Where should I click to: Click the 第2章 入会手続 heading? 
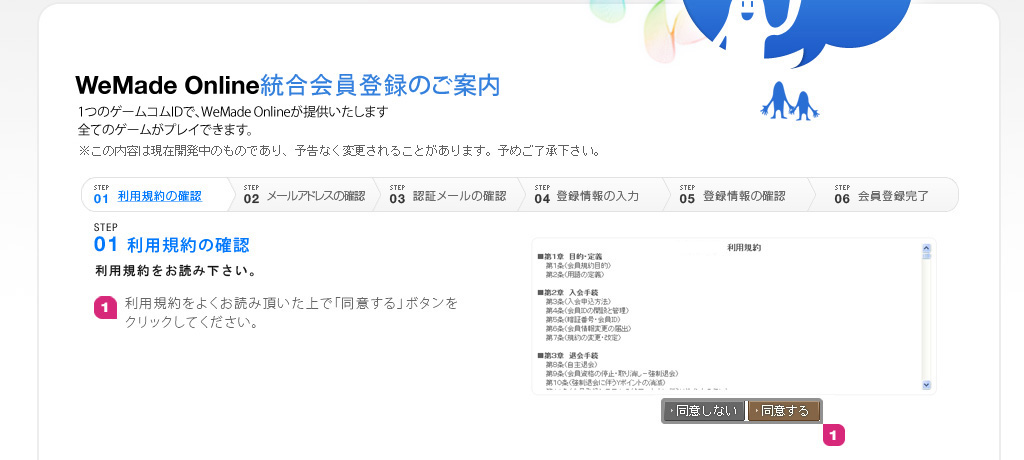point(568,292)
